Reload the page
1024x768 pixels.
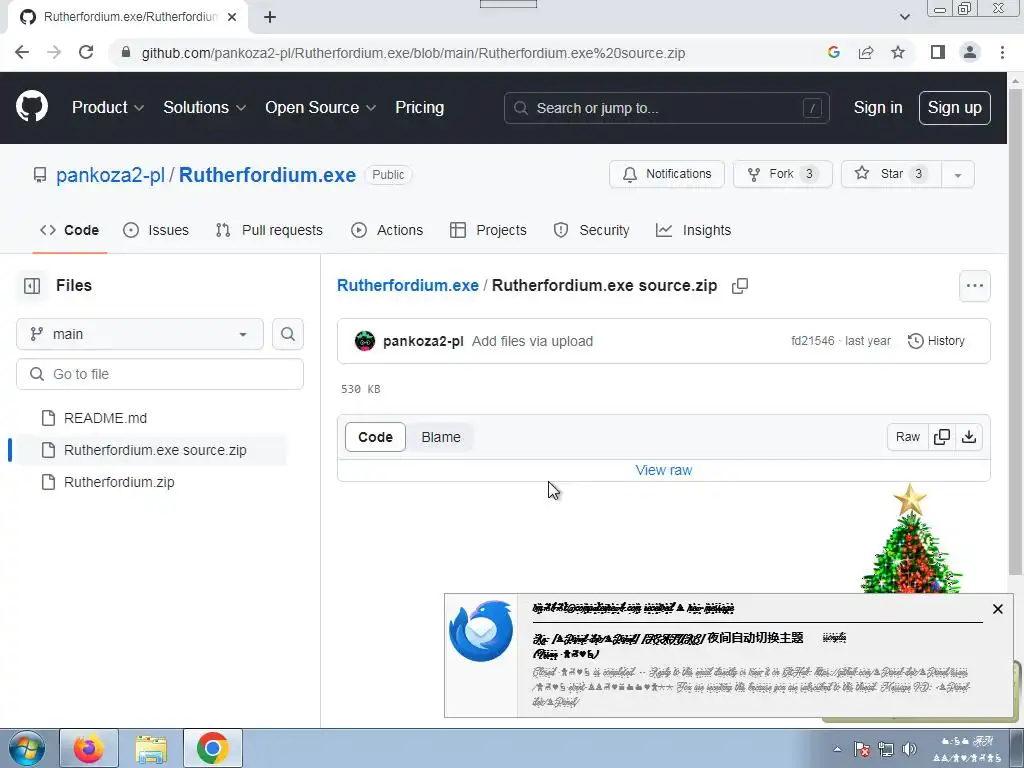point(86,53)
